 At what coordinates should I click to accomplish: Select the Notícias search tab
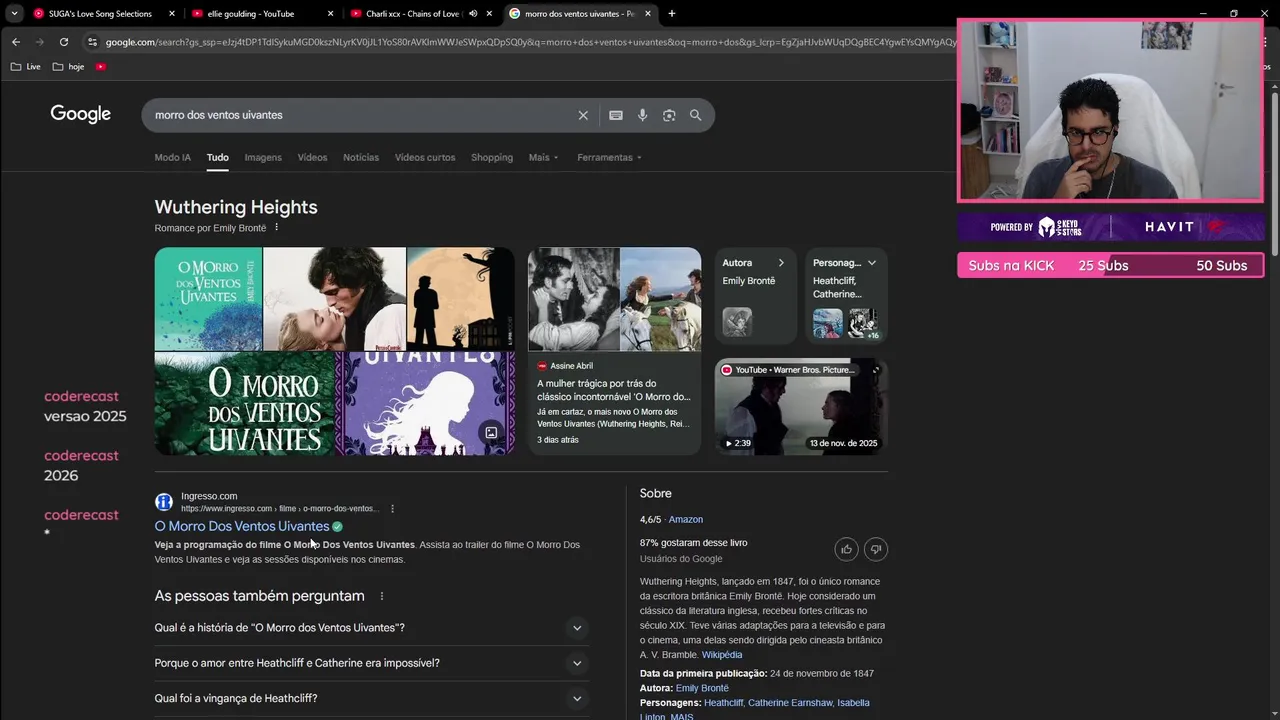pos(361,157)
